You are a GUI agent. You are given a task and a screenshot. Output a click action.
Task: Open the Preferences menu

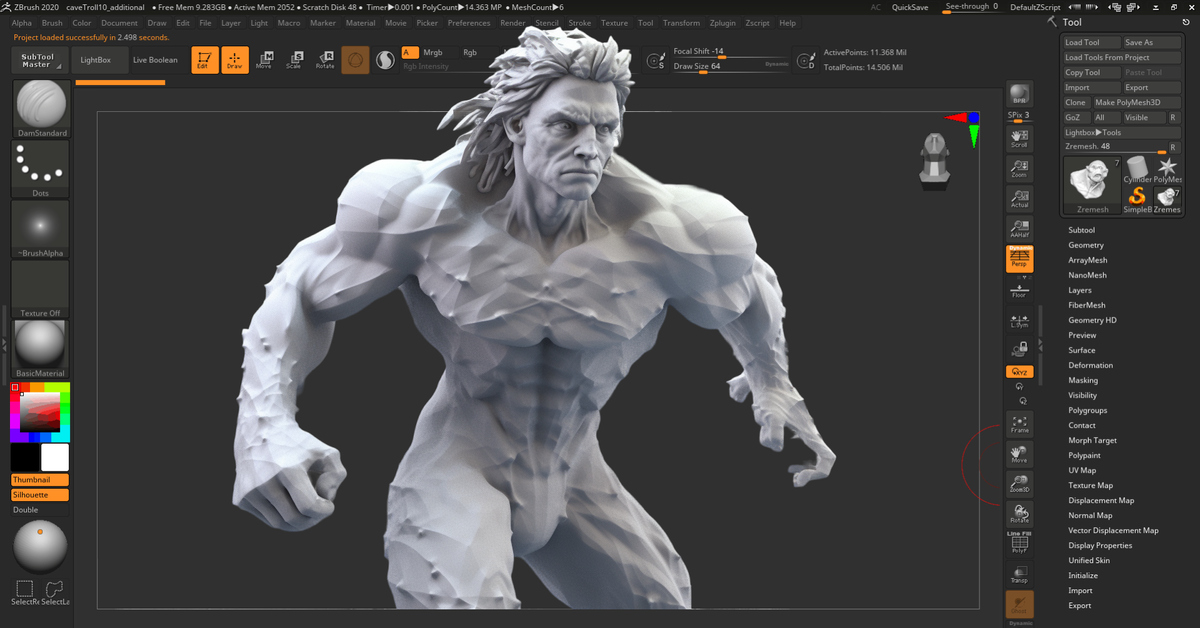pos(468,22)
